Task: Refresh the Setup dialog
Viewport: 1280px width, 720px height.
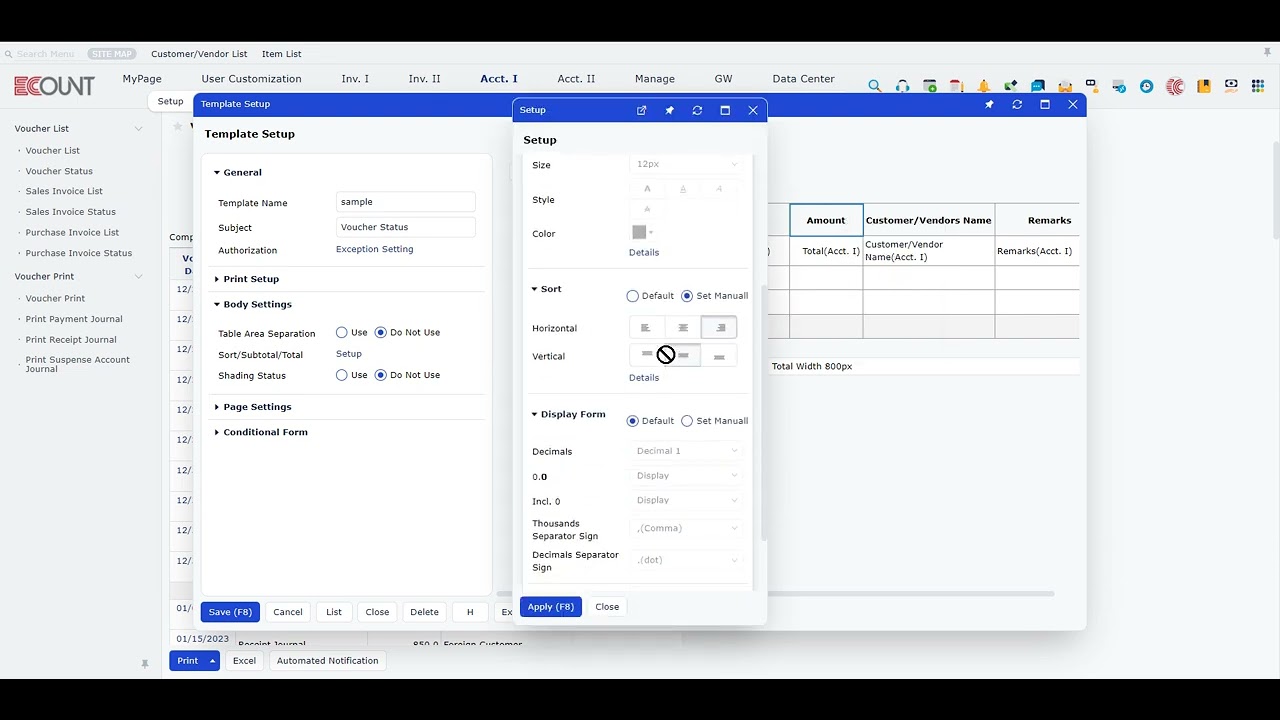Action: point(697,110)
